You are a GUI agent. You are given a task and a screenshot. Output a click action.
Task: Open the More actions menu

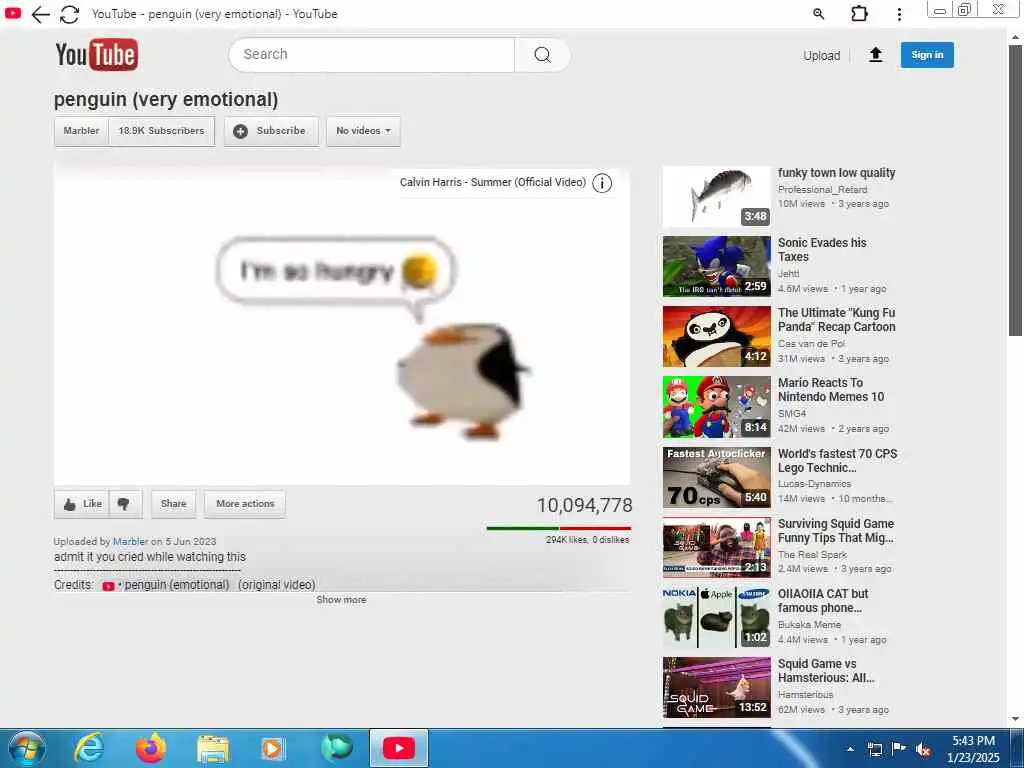tap(245, 504)
